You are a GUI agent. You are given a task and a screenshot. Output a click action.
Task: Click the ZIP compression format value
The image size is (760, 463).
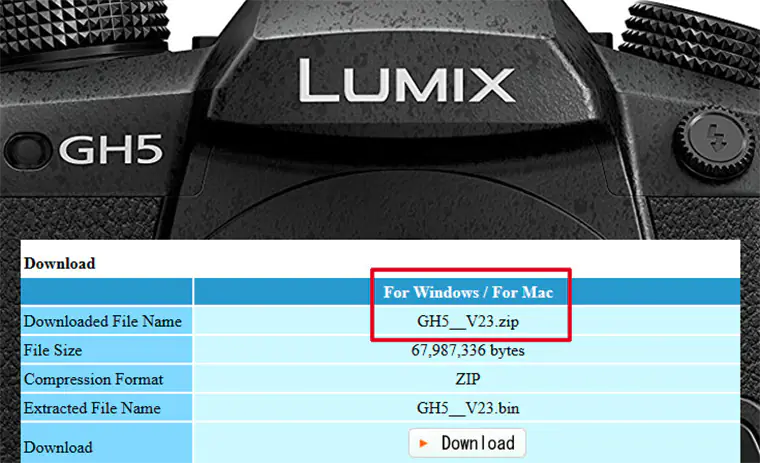(x=468, y=379)
